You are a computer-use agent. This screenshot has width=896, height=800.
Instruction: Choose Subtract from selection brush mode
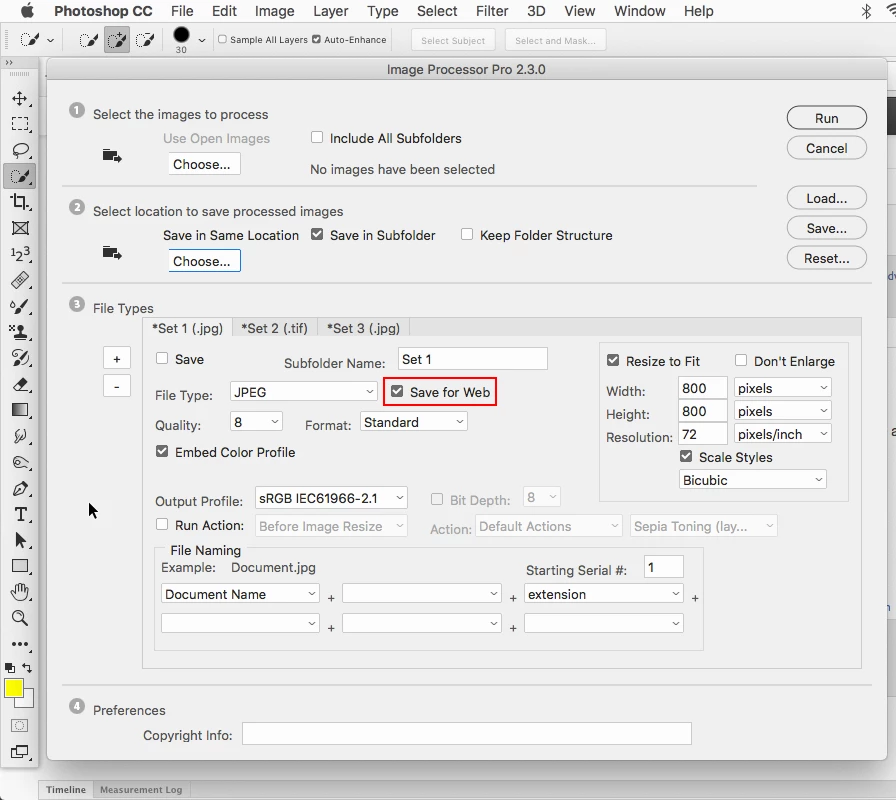(x=145, y=39)
